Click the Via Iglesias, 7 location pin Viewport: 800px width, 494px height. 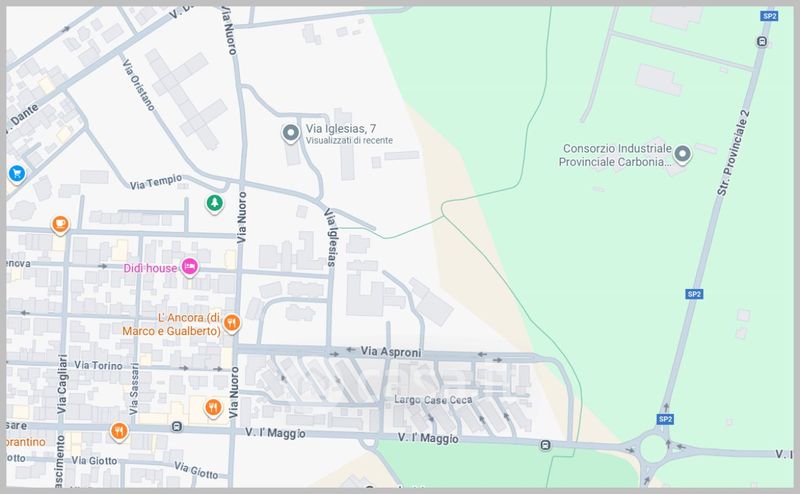290,133
